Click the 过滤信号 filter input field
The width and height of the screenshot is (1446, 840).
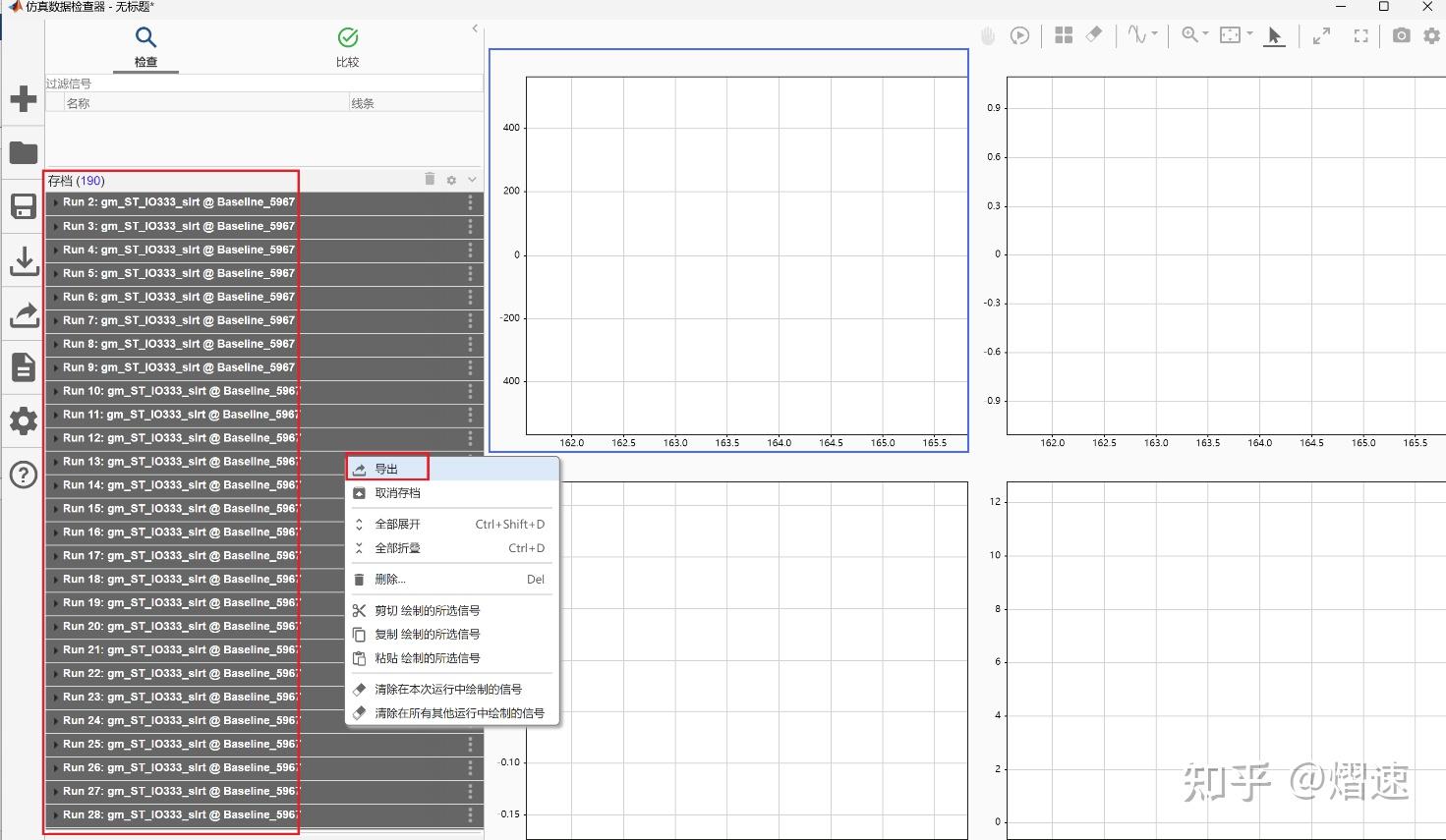coord(264,84)
